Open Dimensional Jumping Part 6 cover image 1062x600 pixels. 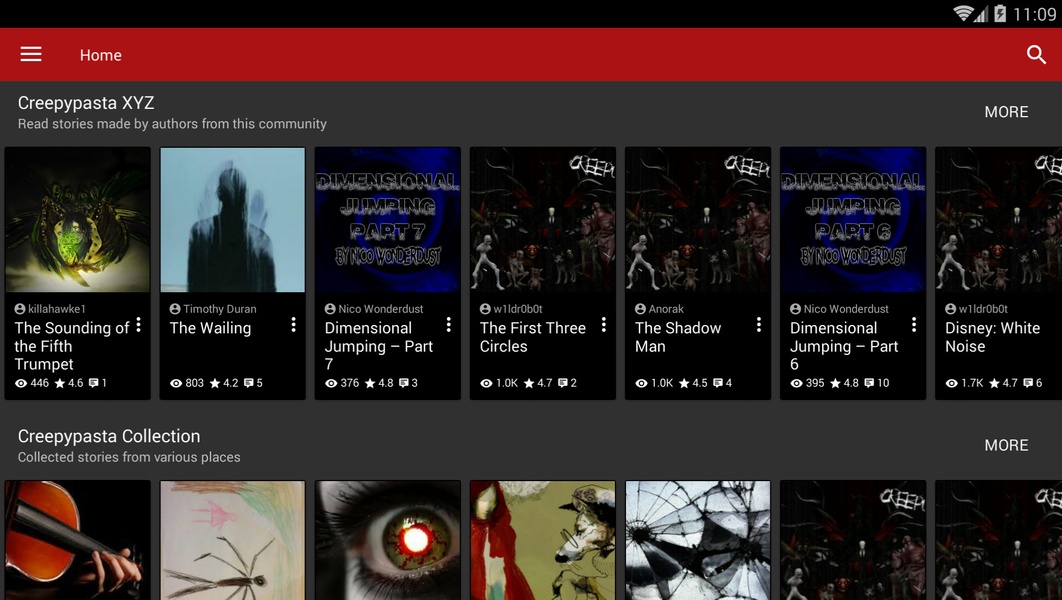[853, 219]
